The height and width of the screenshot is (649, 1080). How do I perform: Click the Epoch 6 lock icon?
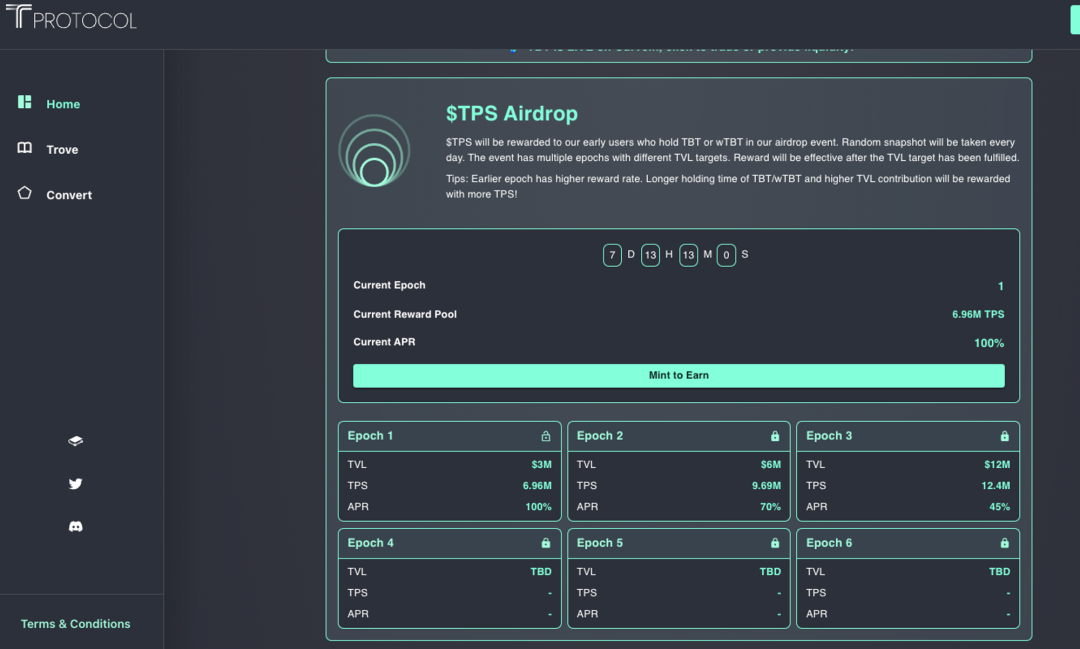(1005, 543)
